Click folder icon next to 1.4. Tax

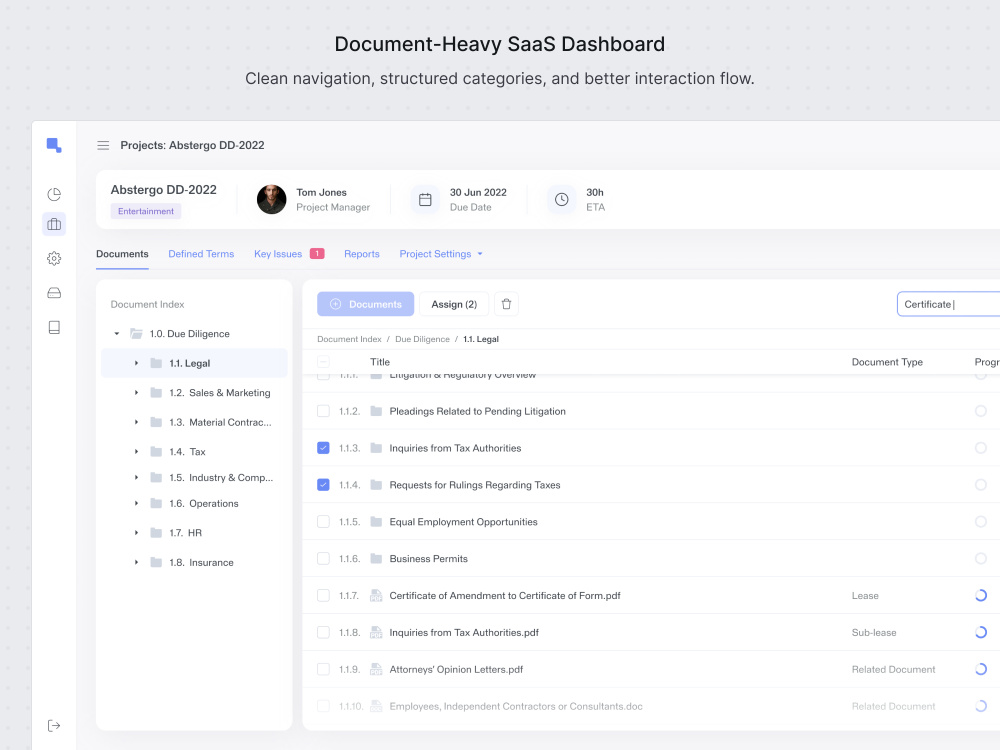(156, 452)
